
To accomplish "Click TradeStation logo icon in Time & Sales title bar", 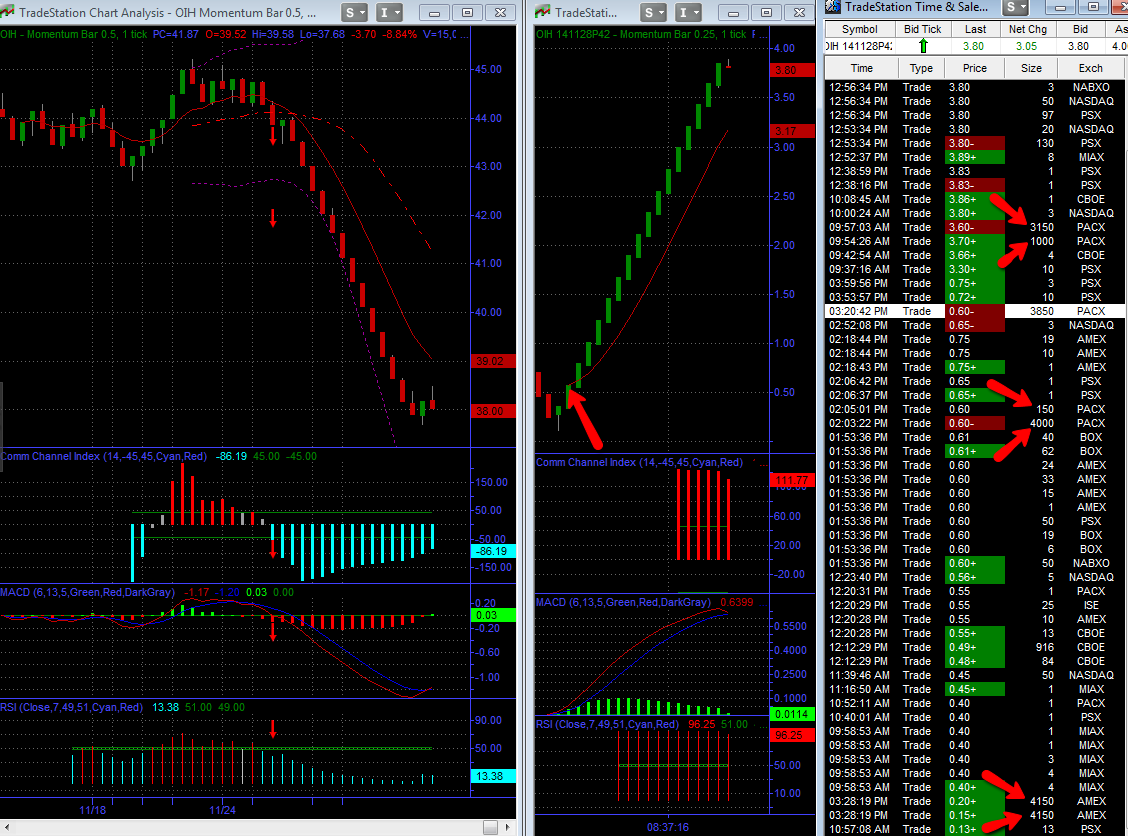I will coord(832,6).
